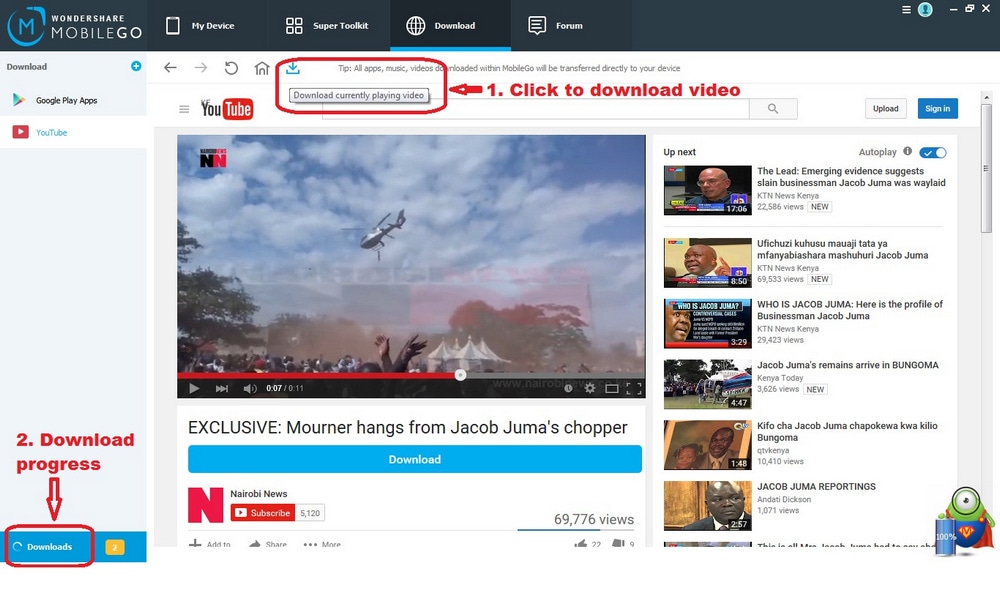The image size is (1000, 590).
Task: Open the user account avatar
Action: coord(925,10)
